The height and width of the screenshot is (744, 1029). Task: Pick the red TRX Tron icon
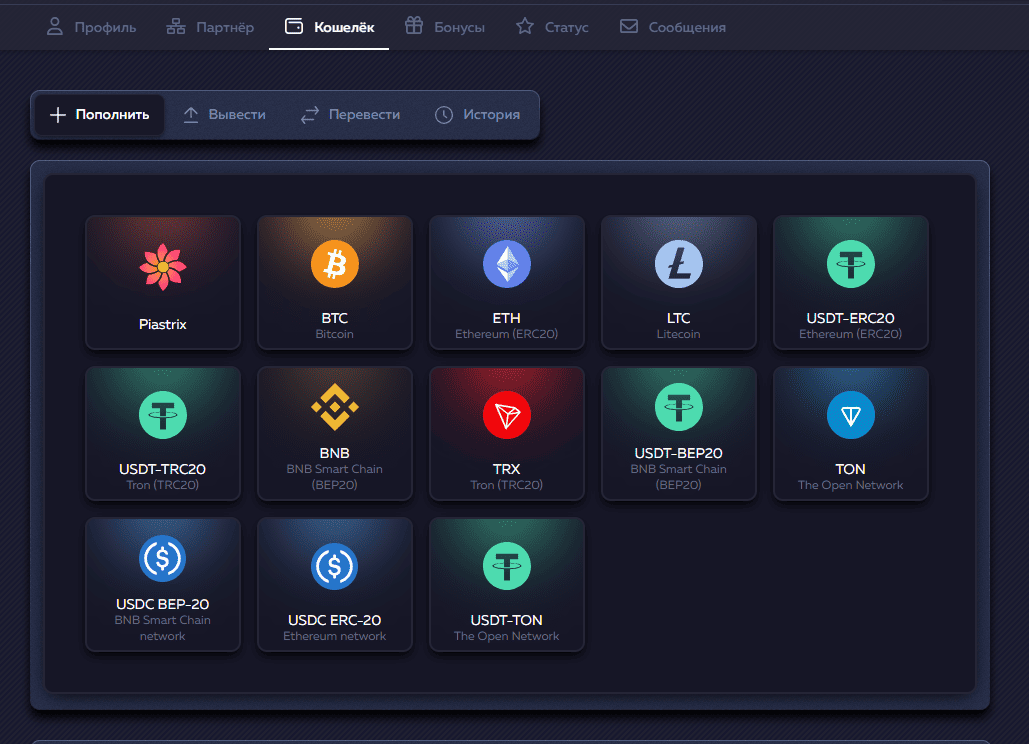[507, 415]
